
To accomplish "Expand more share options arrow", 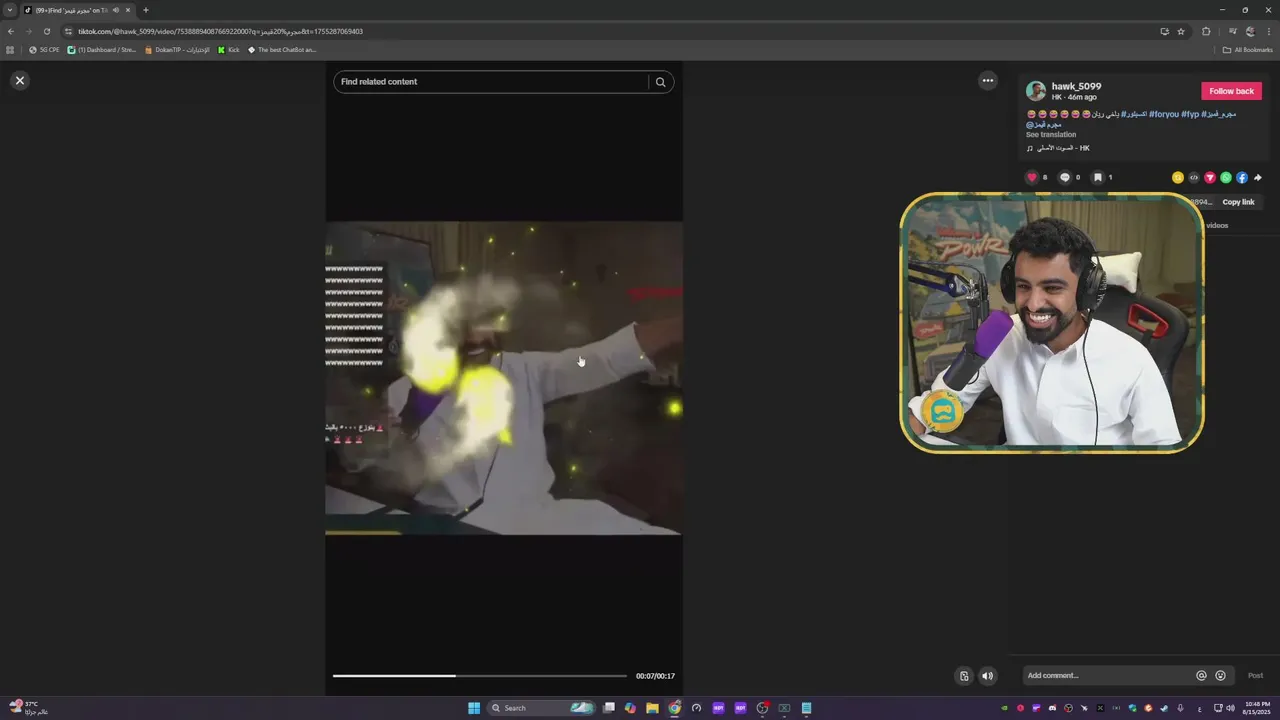I will pos(1257,177).
